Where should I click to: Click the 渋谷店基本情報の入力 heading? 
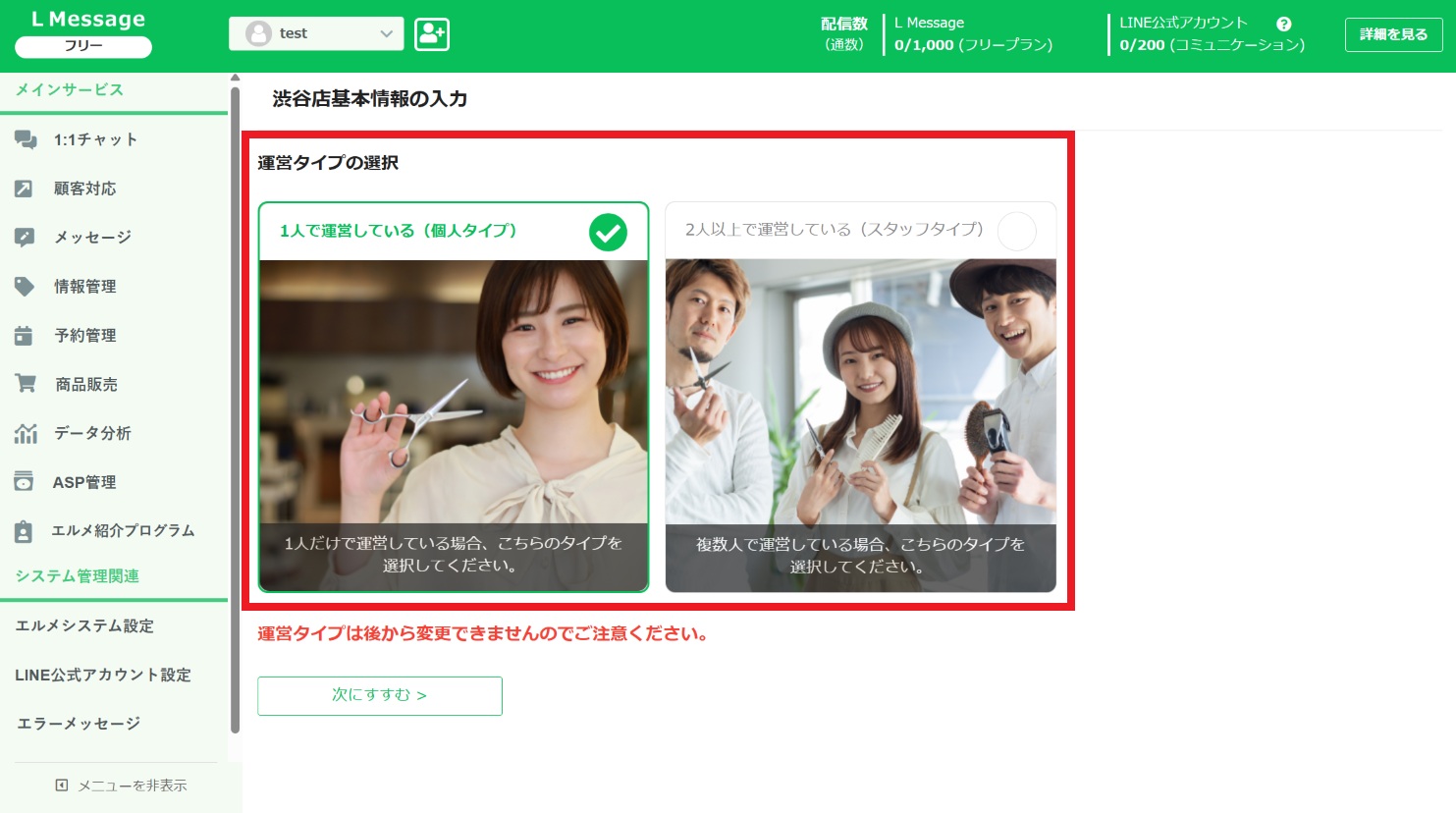coord(369,99)
